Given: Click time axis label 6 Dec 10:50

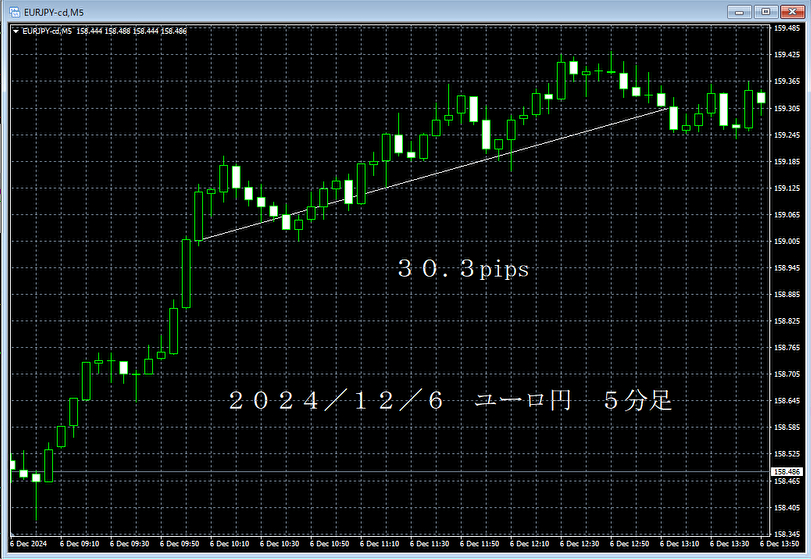Looking at the screenshot, I should tap(329, 543).
